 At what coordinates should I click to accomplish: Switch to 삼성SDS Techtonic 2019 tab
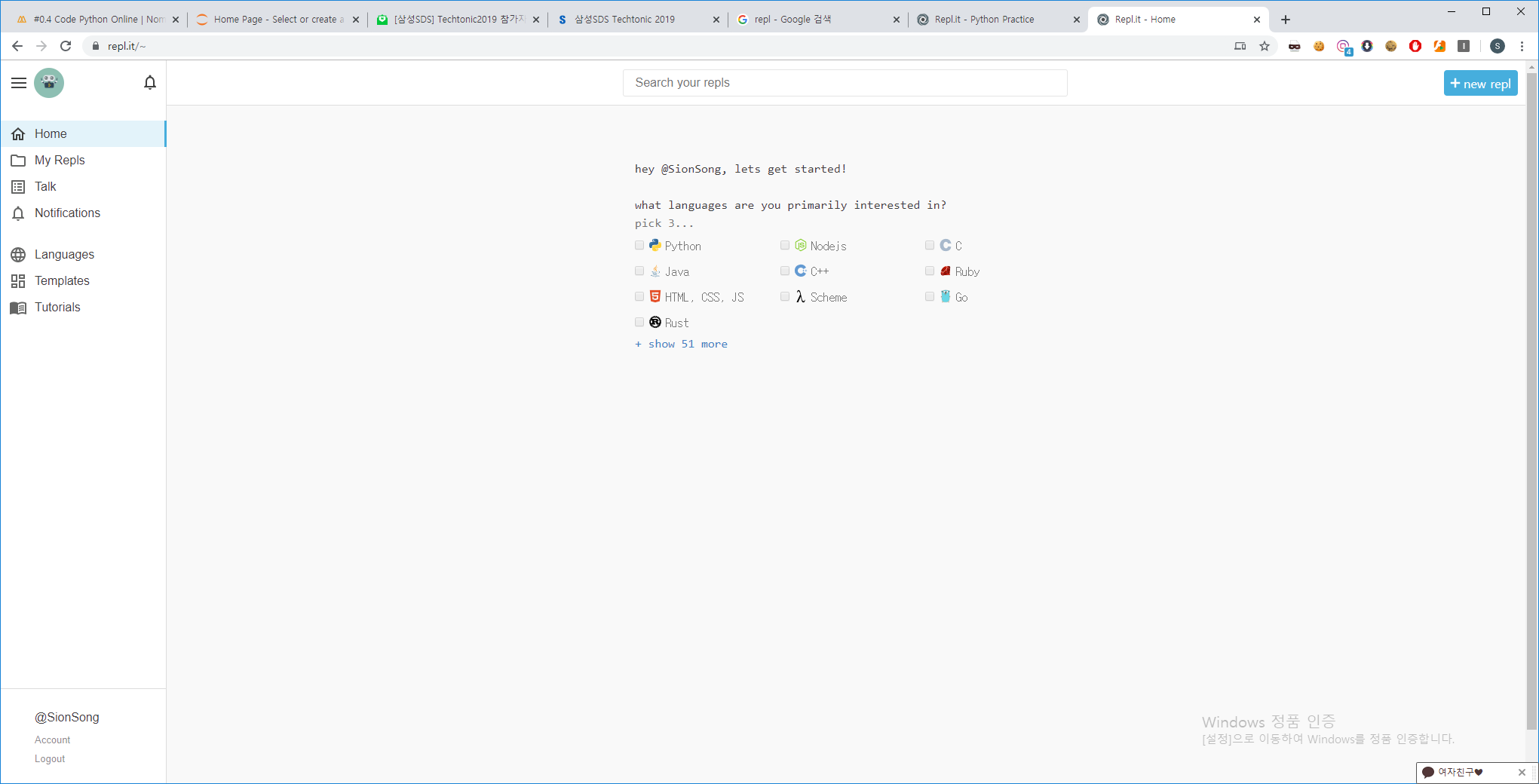coord(639,20)
